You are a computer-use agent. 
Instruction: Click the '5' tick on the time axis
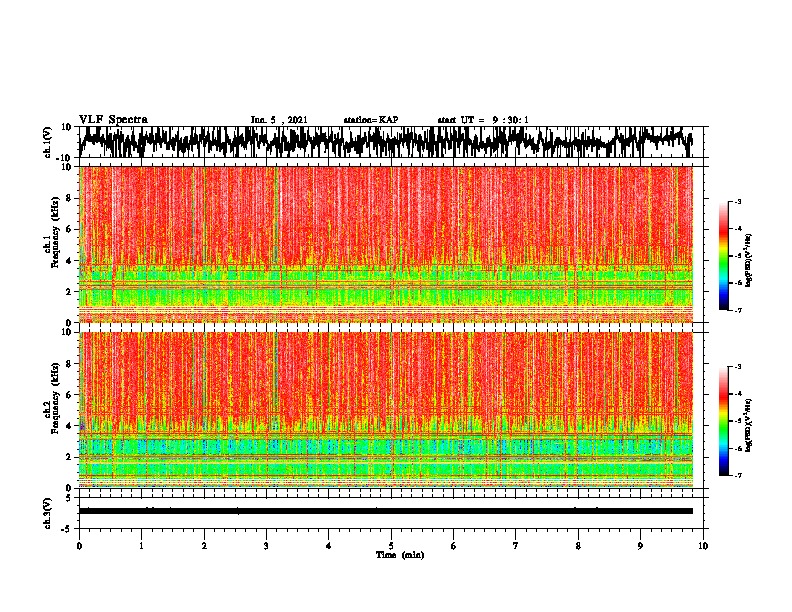point(391,546)
